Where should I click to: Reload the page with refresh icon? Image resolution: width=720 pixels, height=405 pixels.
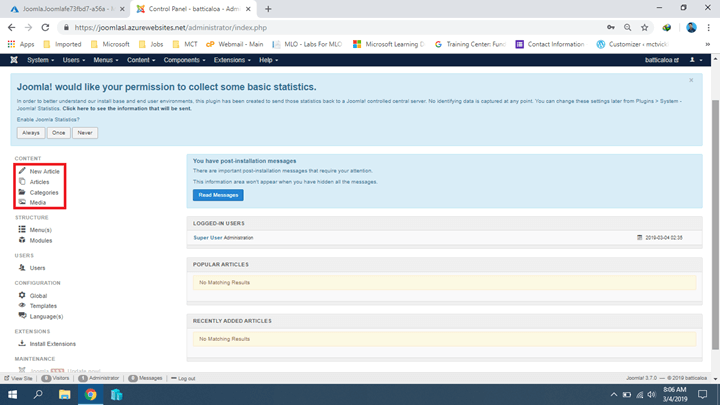[x=45, y=28]
